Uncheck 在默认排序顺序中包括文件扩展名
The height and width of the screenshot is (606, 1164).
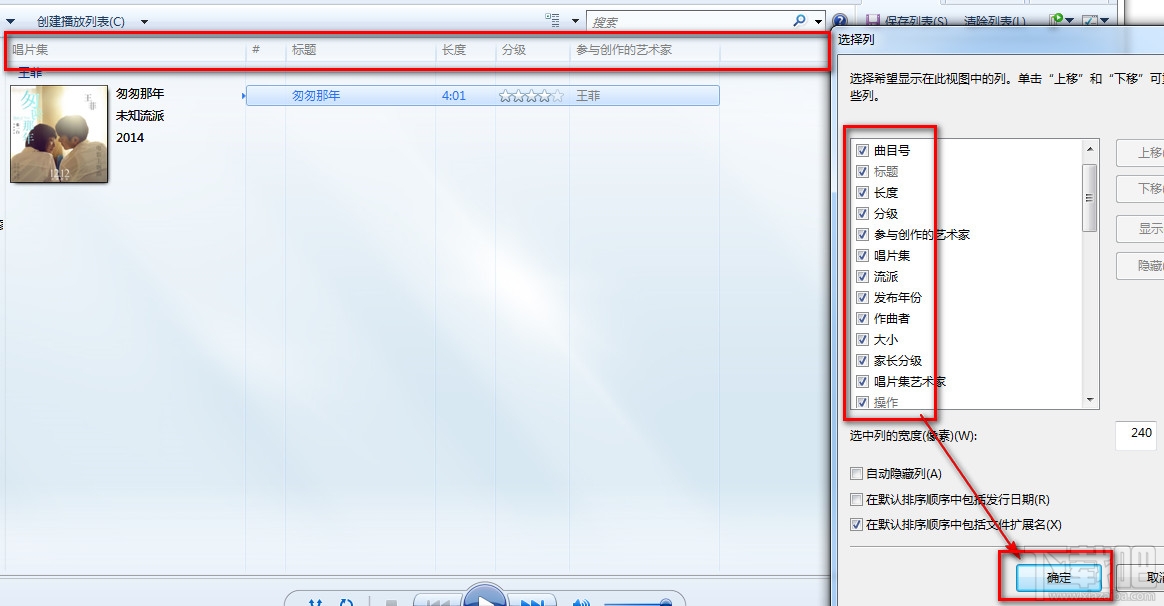tap(857, 524)
